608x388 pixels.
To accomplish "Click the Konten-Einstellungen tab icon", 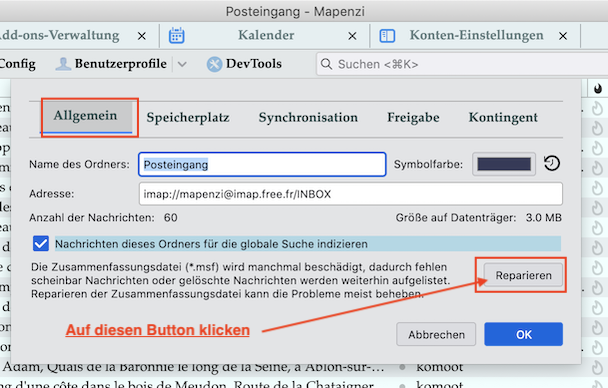I will 387,36.
